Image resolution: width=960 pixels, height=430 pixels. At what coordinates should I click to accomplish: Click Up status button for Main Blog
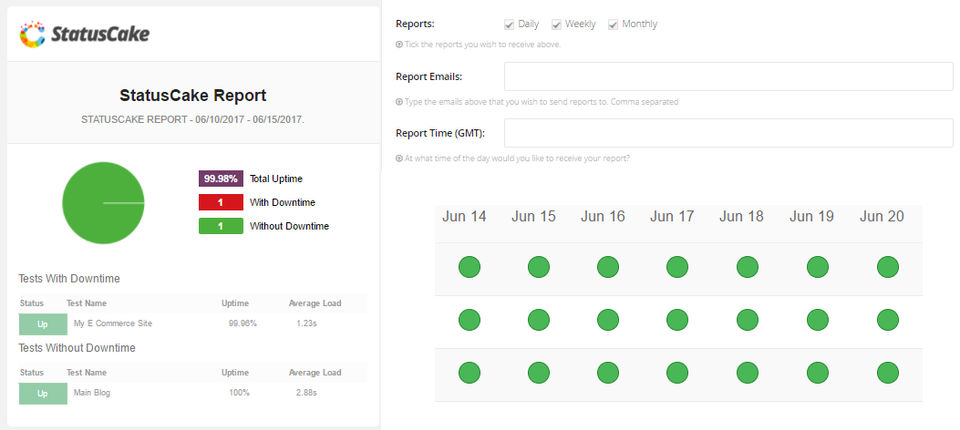42,393
